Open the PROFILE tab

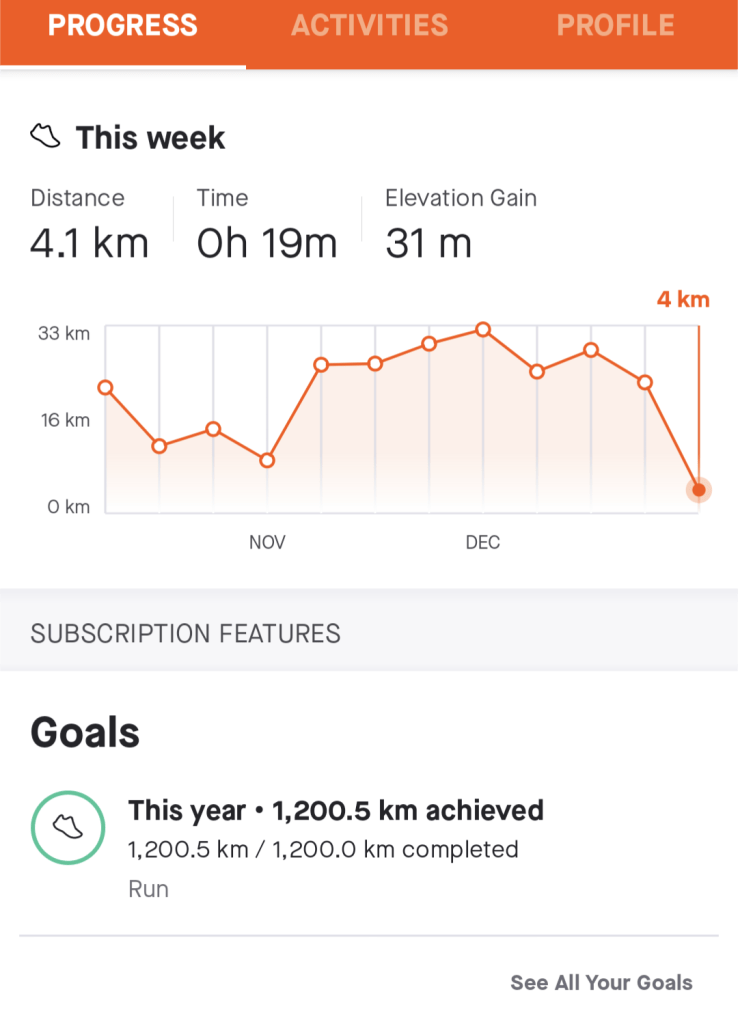[x=615, y=26]
